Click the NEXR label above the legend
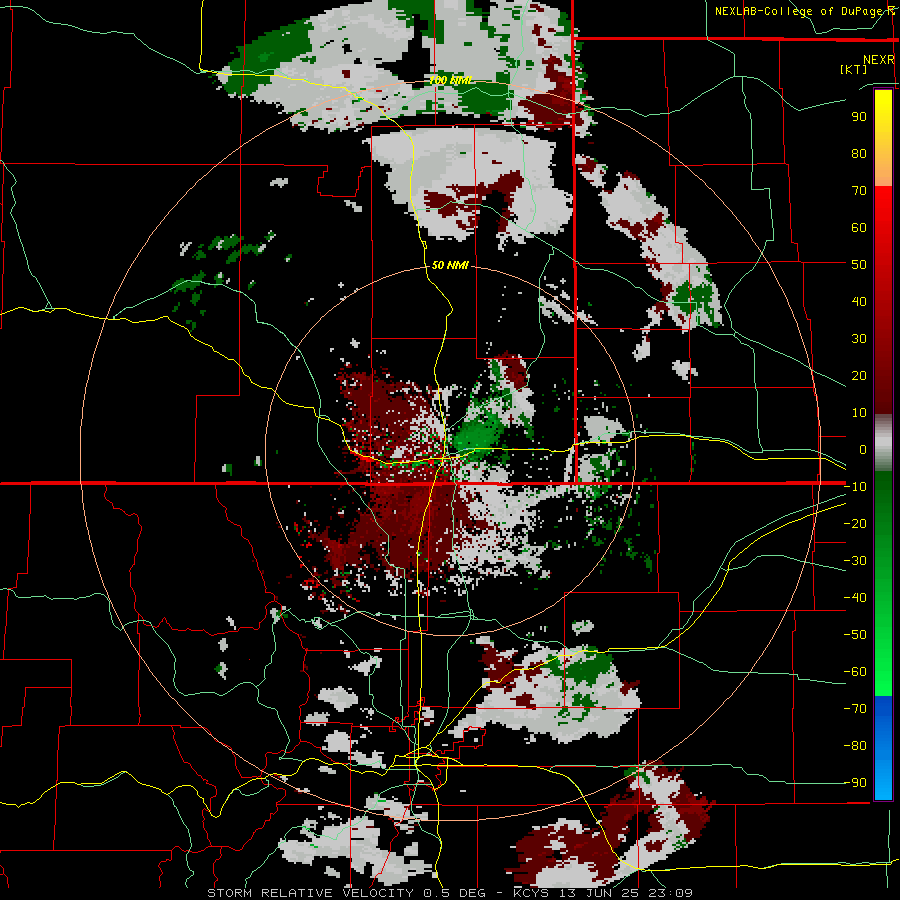 tap(879, 60)
